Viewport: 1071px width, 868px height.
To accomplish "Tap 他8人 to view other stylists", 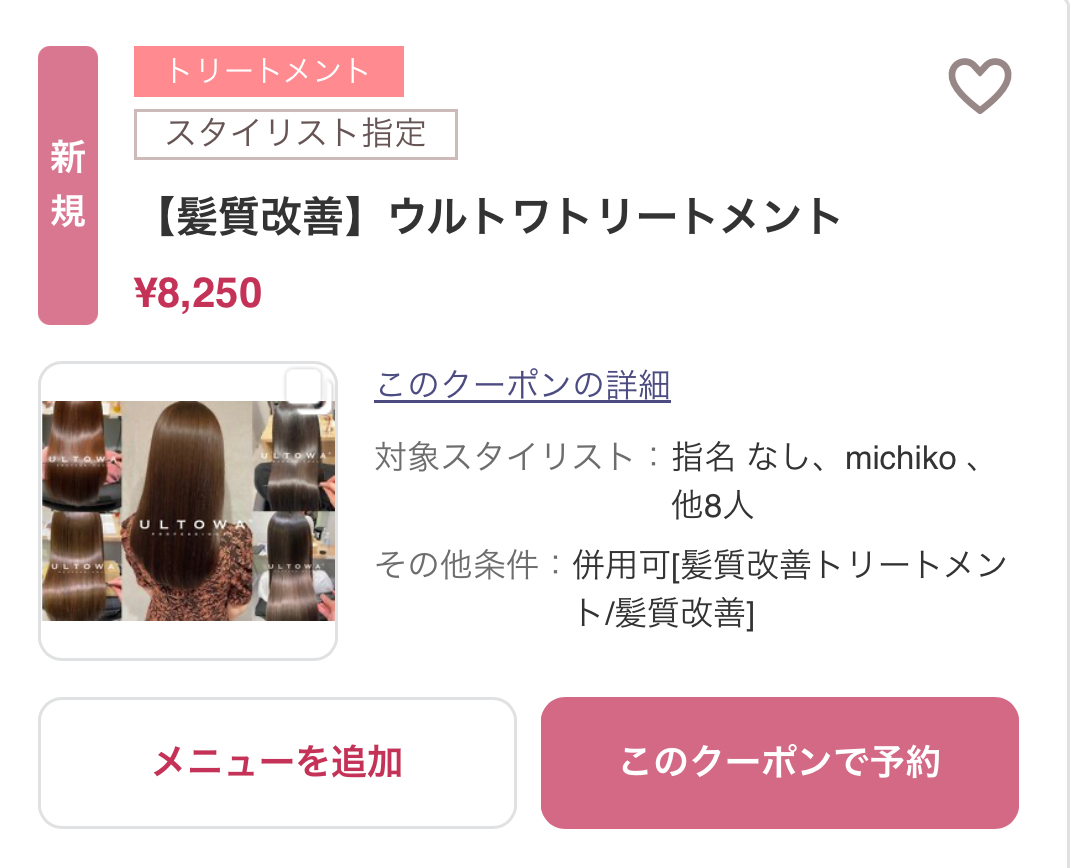I will [x=712, y=505].
